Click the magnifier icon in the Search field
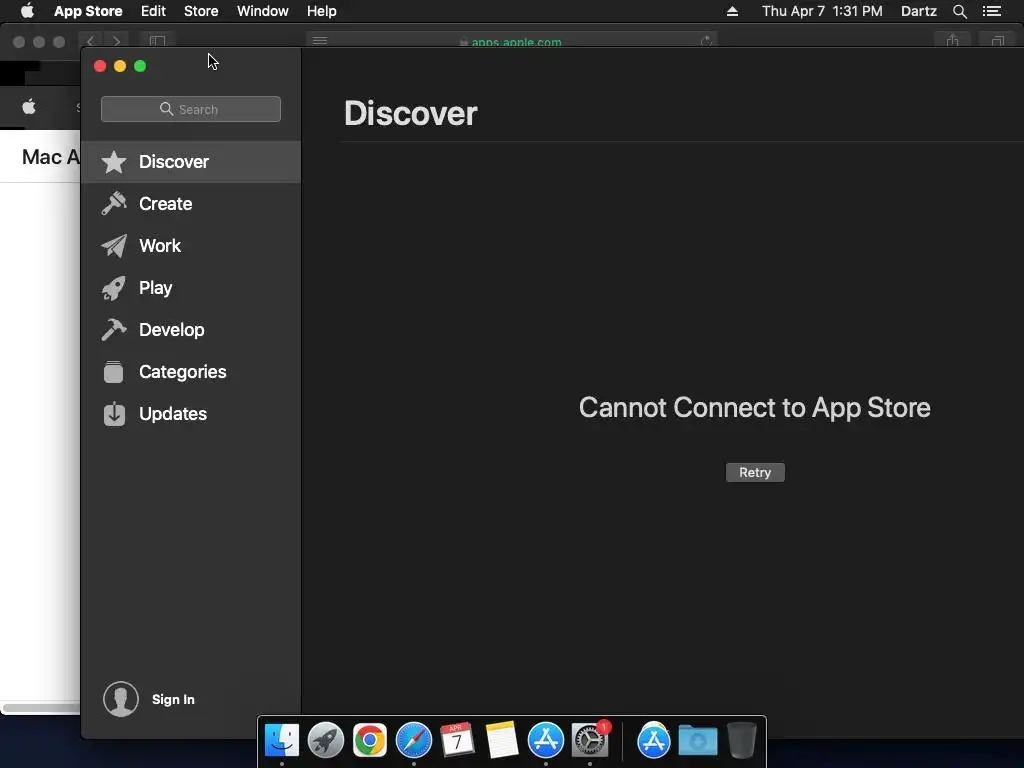The image size is (1024, 768). coord(167,109)
